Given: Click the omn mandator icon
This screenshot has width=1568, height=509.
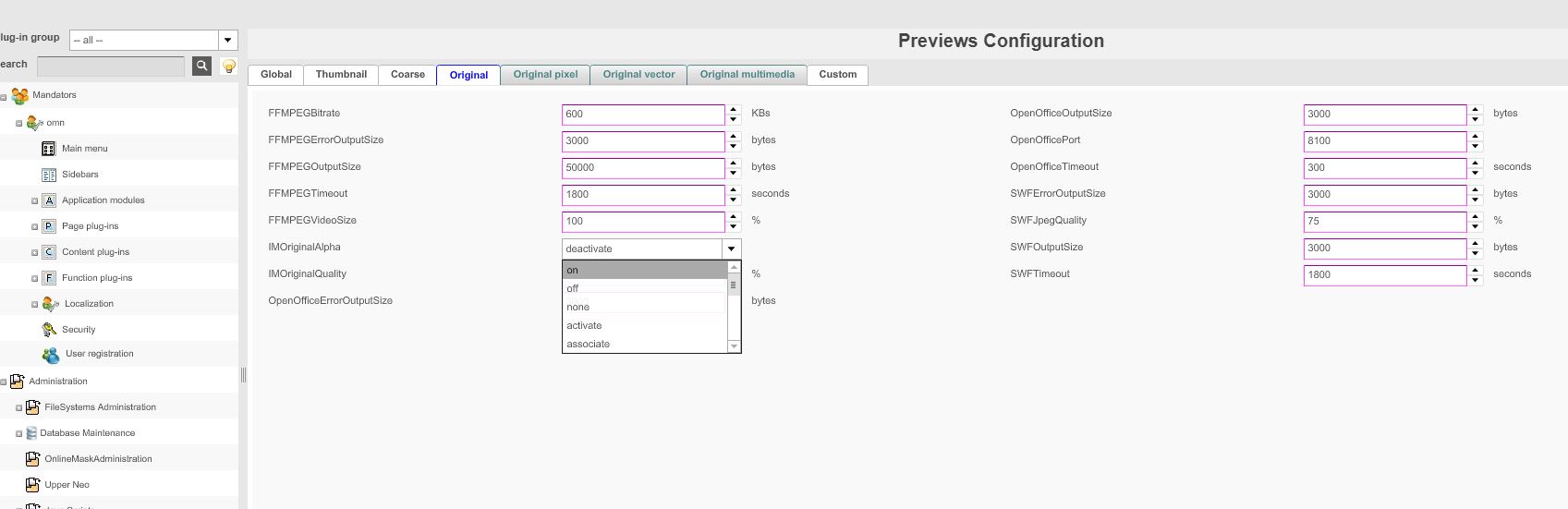Looking at the screenshot, I should [x=34, y=122].
